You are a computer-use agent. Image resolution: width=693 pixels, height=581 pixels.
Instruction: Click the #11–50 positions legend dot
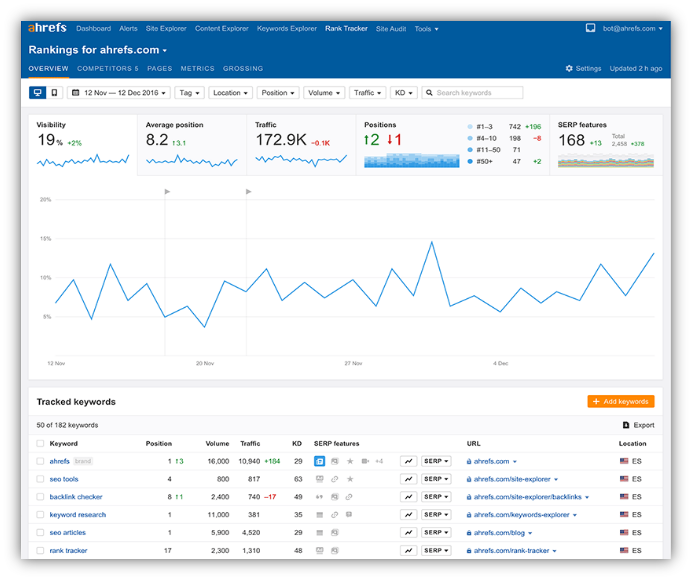(x=470, y=150)
